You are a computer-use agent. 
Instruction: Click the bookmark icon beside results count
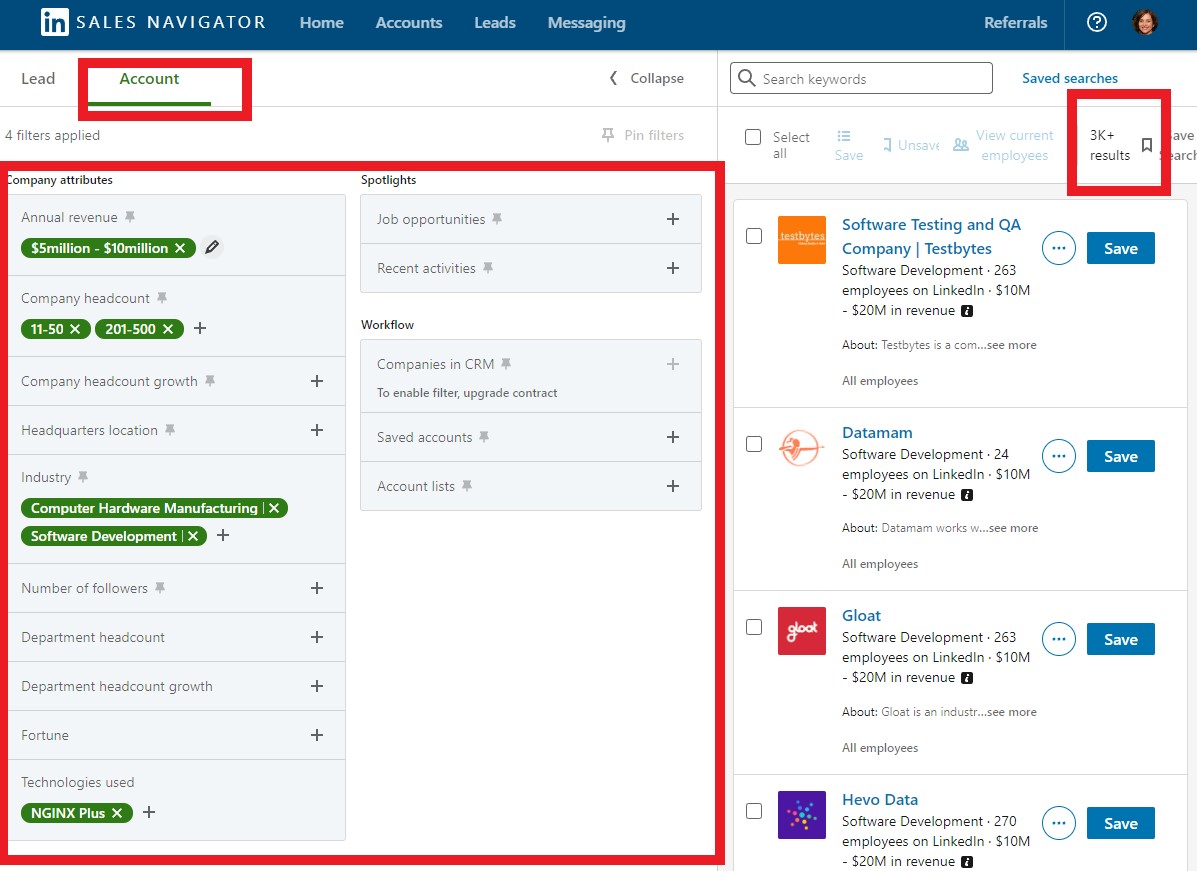tap(1147, 145)
